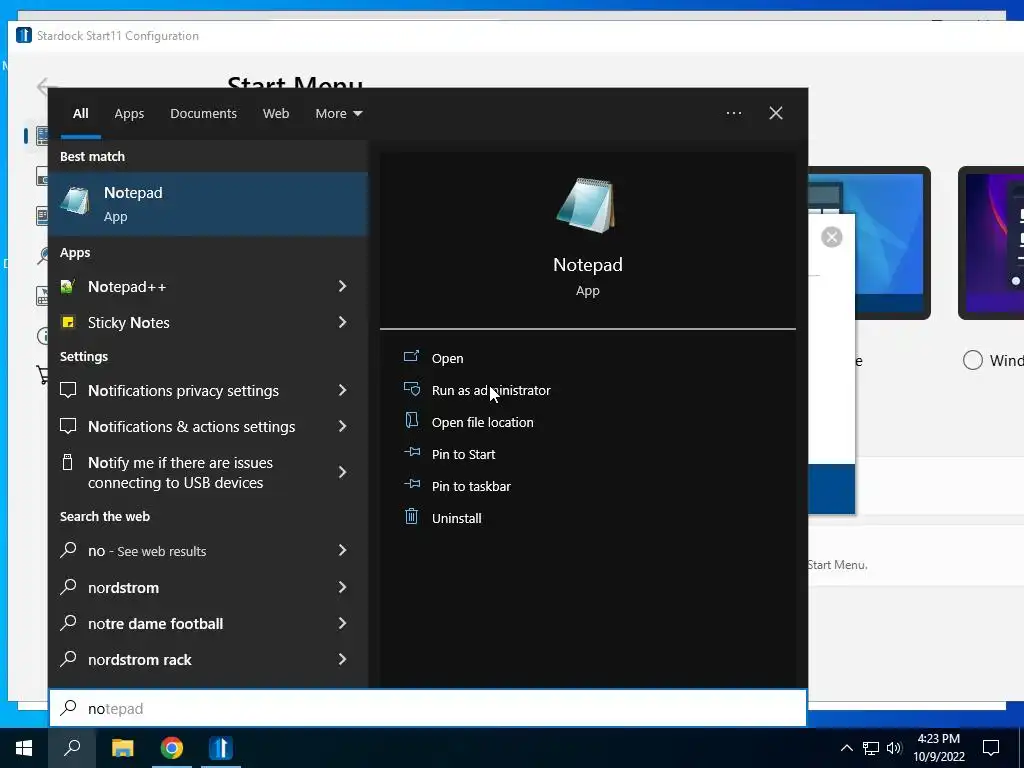Select the Wind... radio button in Start11
Viewport: 1024px width, 768px height.
[972, 360]
